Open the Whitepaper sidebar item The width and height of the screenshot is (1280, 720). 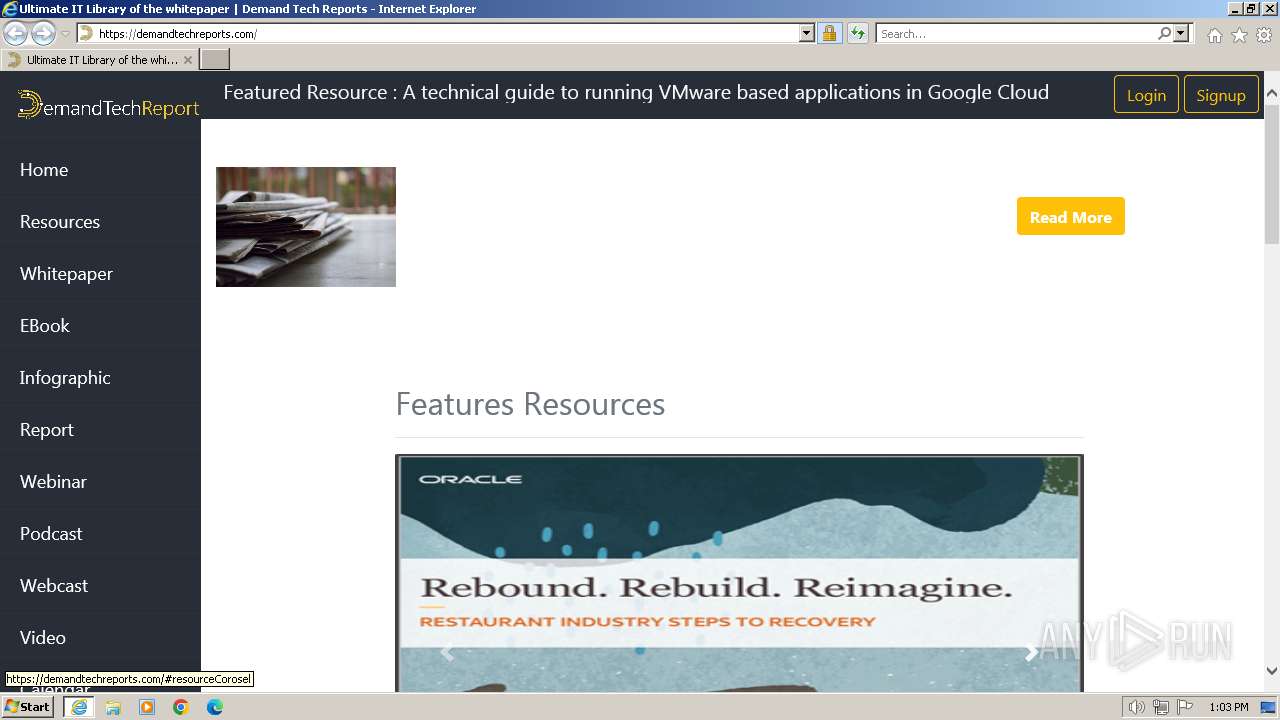(x=66, y=274)
